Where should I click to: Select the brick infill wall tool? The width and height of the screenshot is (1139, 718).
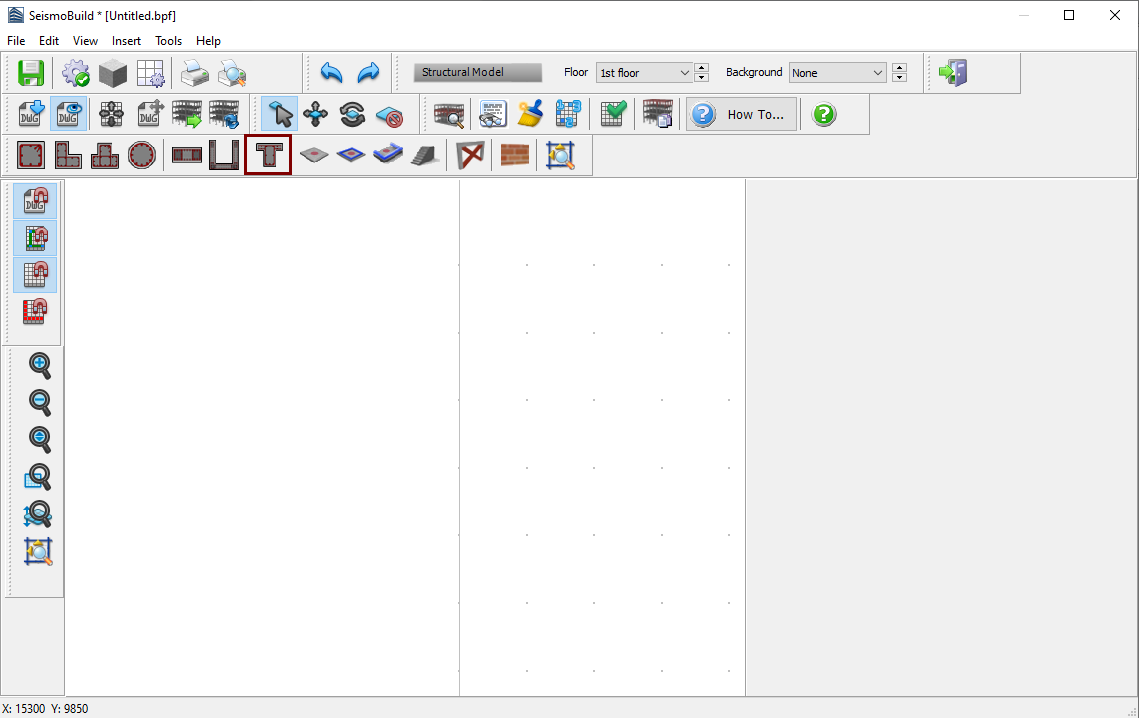[515, 155]
